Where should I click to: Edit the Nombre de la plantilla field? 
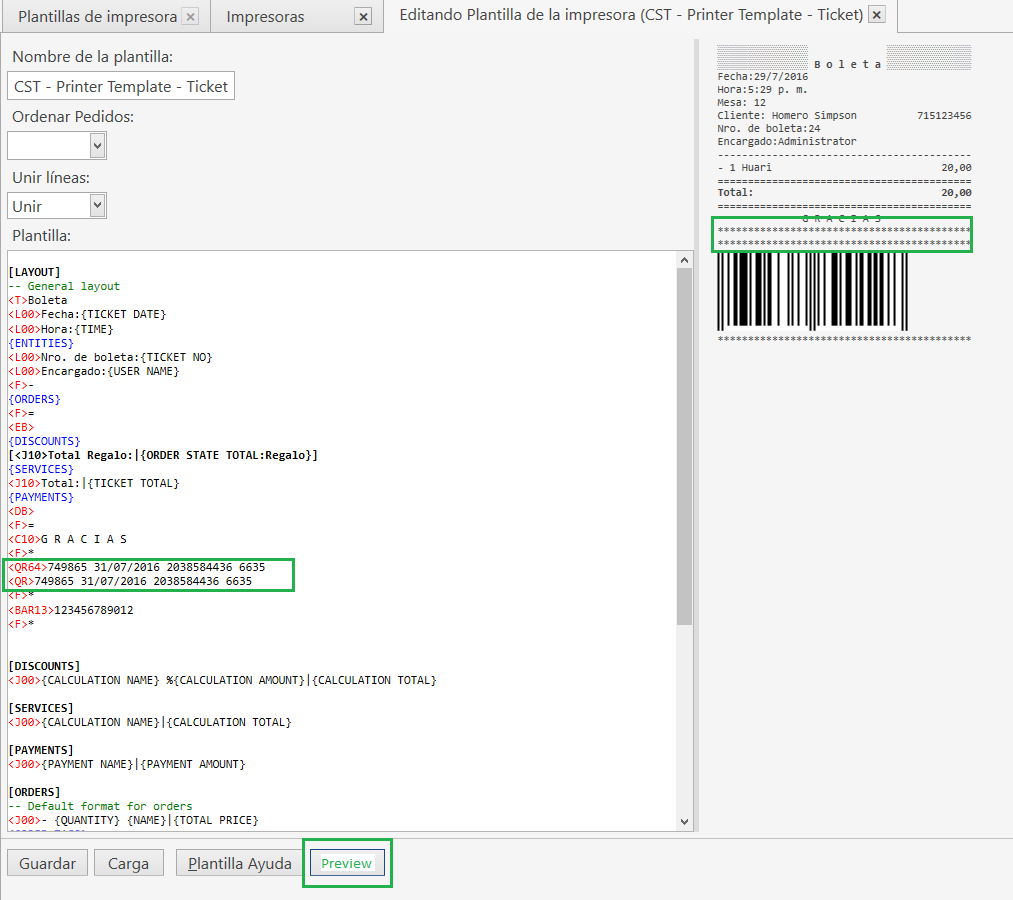(x=121, y=86)
